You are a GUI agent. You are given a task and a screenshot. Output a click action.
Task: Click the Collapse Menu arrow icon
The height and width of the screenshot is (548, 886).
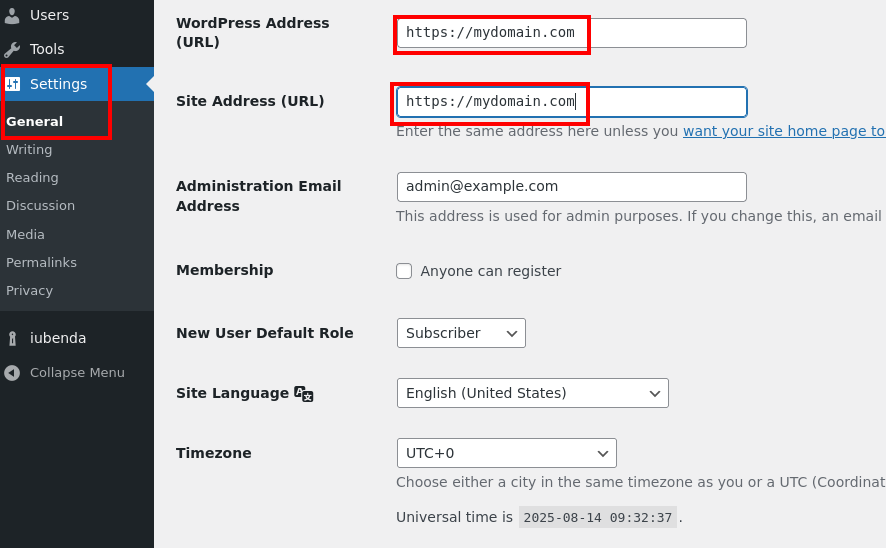pos(12,373)
